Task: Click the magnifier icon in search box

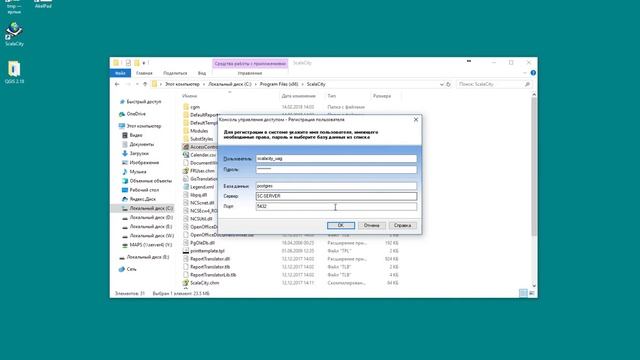Action: [527, 84]
